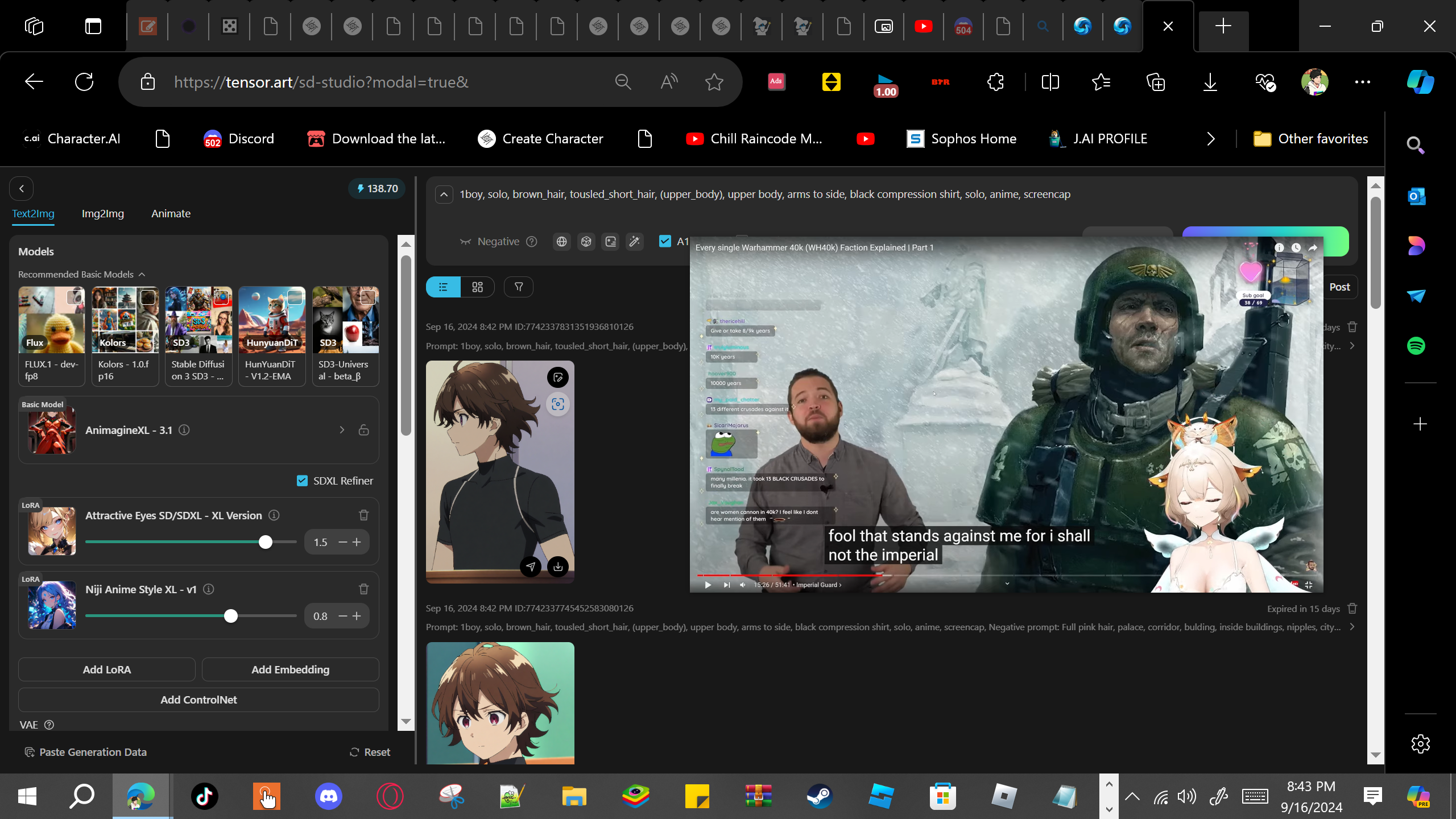Click the lock icon for AnimagineXL model
This screenshot has width=1456, height=819.
click(364, 430)
